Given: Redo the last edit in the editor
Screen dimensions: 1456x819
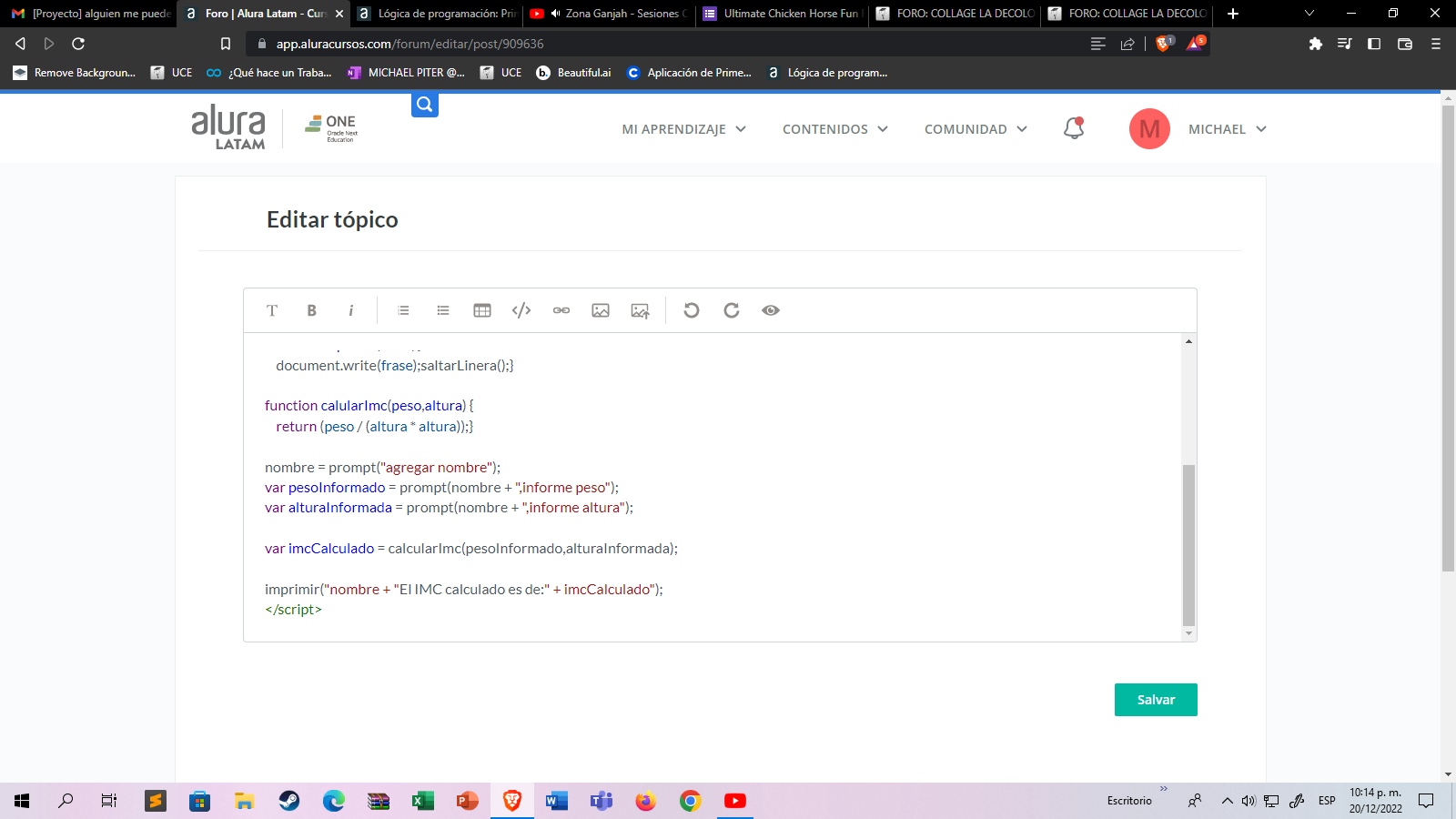Looking at the screenshot, I should [731, 310].
